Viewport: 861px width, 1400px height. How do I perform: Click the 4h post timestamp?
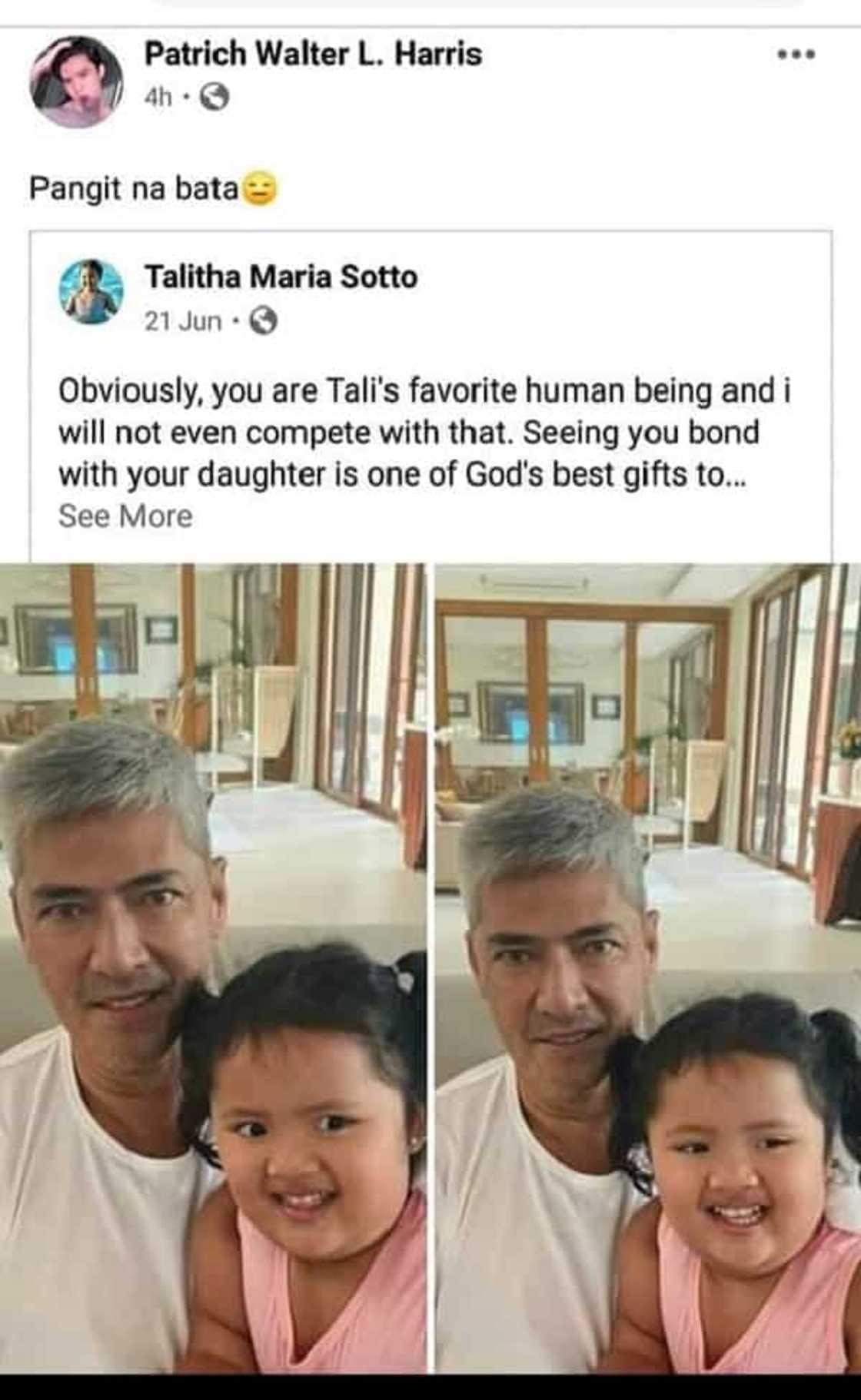[x=158, y=98]
